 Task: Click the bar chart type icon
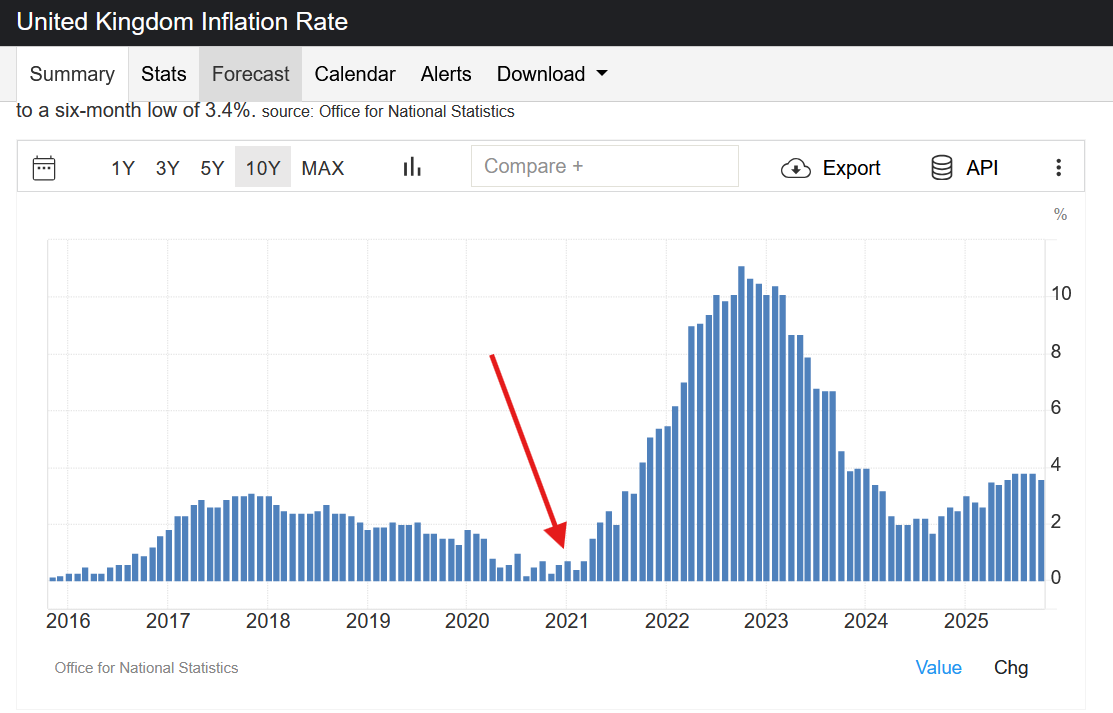(x=412, y=168)
